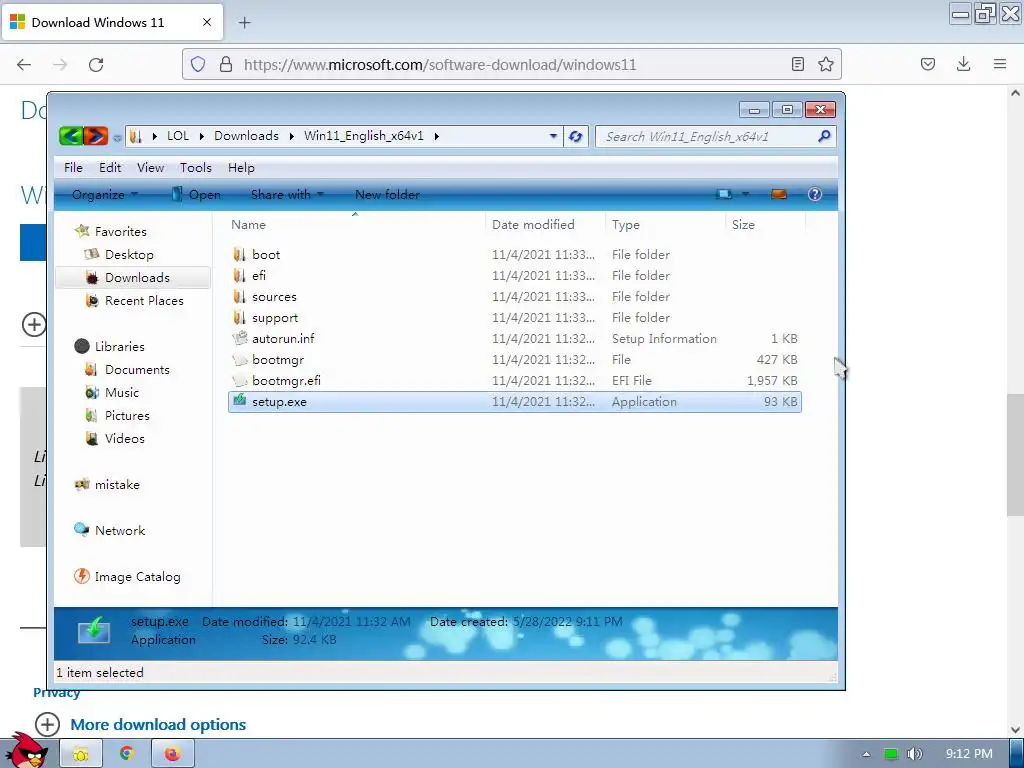Click the New folder button
The image size is (1024, 768).
(x=387, y=195)
